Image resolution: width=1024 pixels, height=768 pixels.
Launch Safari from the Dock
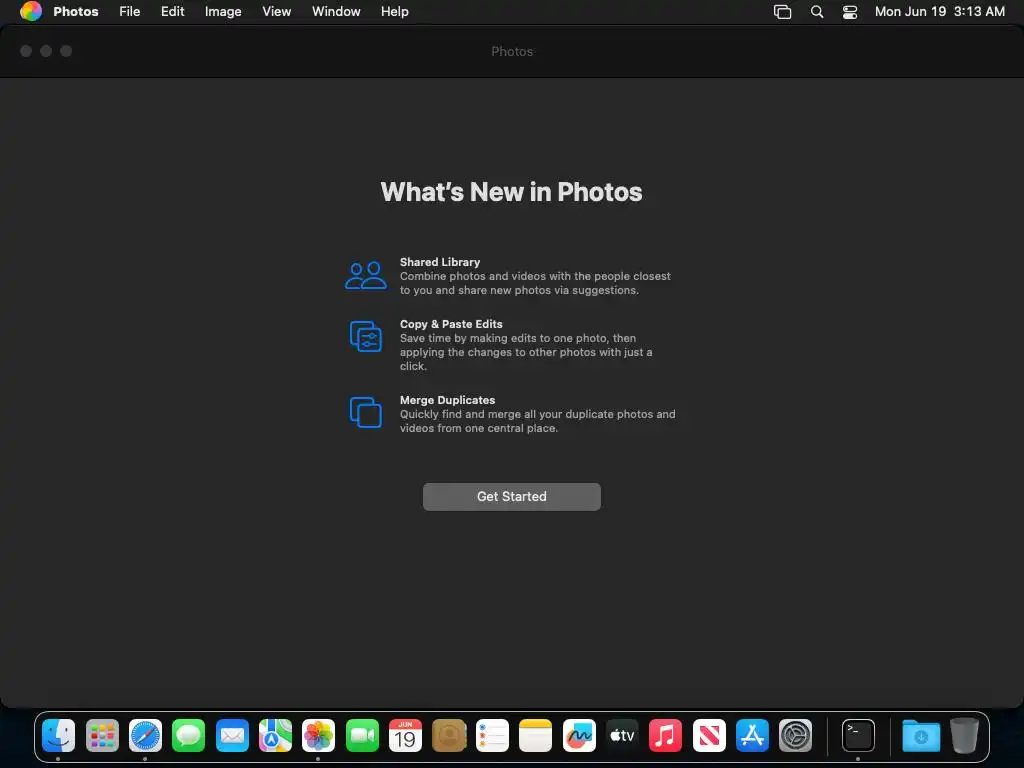pos(145,735)
